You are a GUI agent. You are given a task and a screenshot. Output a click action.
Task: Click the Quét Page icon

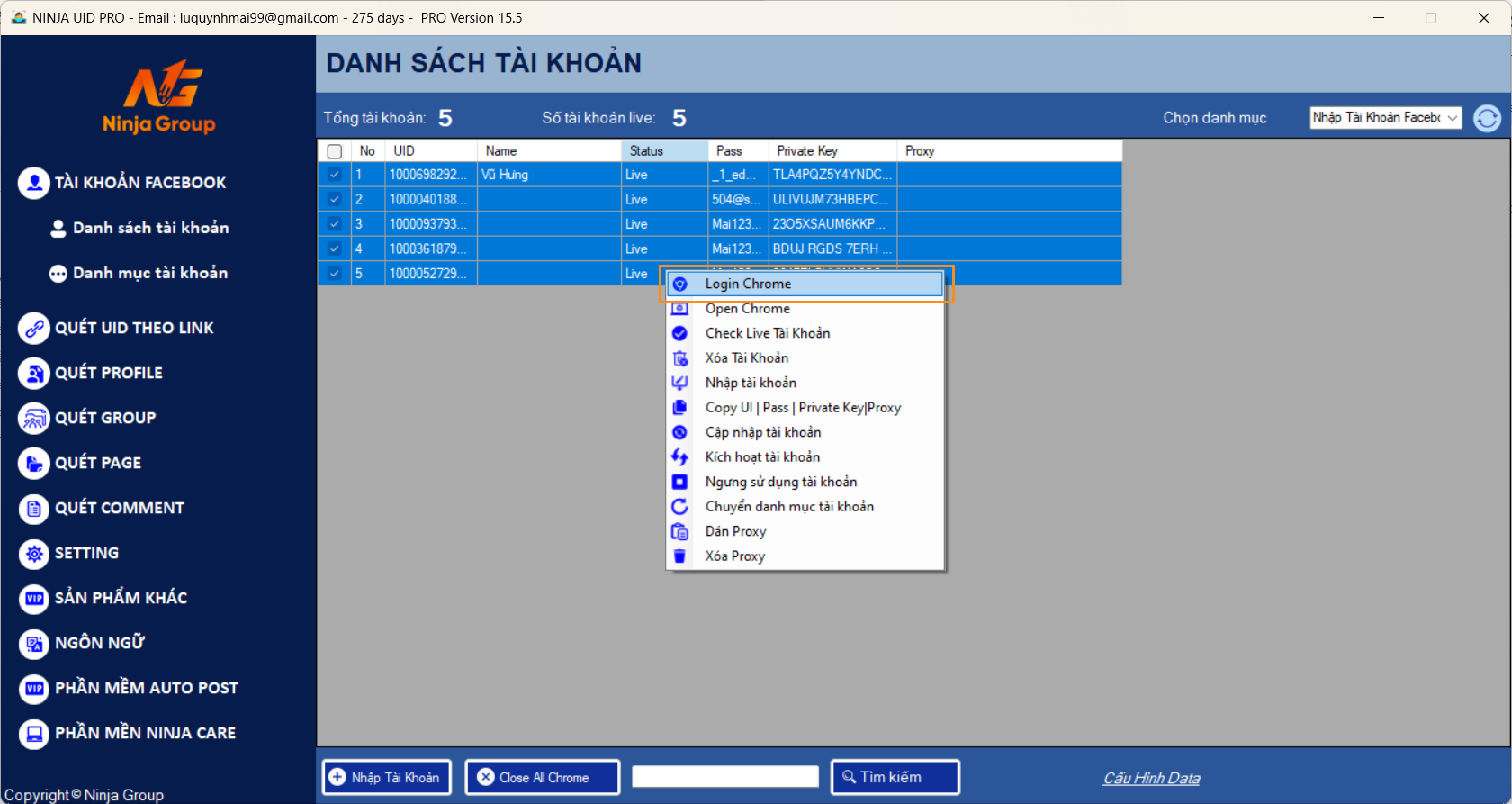[34, 464]
